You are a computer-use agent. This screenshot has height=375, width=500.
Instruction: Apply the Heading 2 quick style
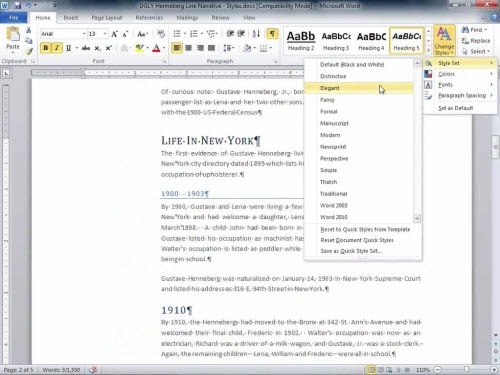click(x=301, y=41)
